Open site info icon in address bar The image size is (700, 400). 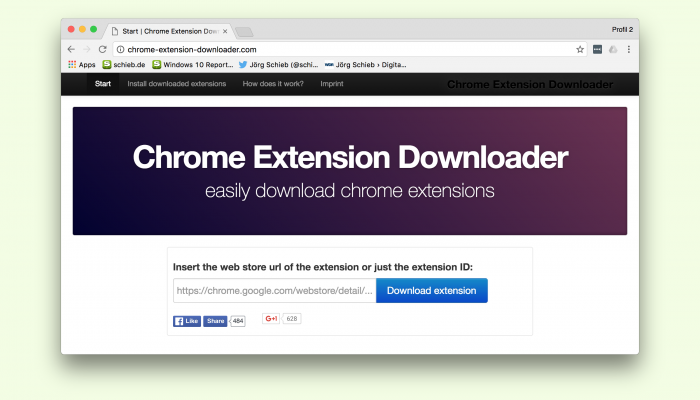click(x=121, y=50)
